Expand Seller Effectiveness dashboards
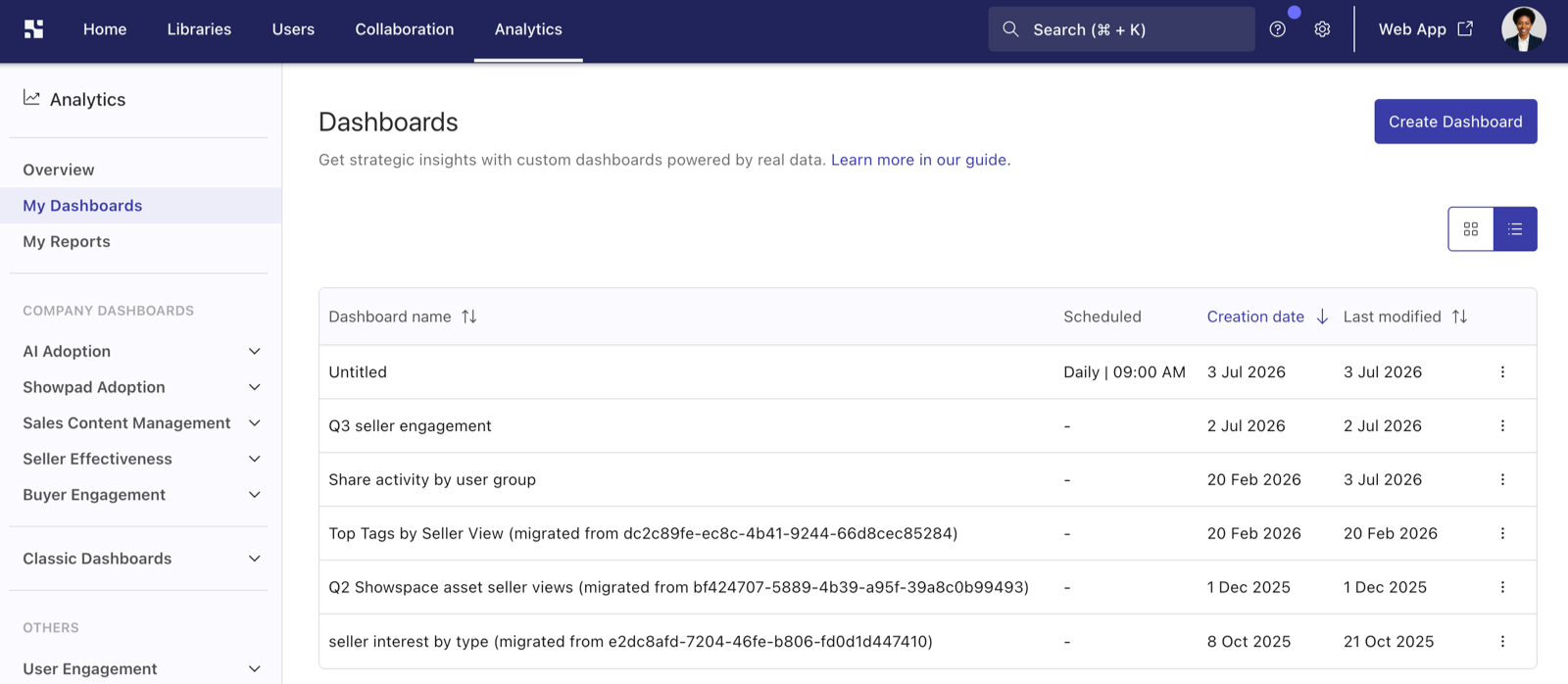1568x684 pixels. 143,459
